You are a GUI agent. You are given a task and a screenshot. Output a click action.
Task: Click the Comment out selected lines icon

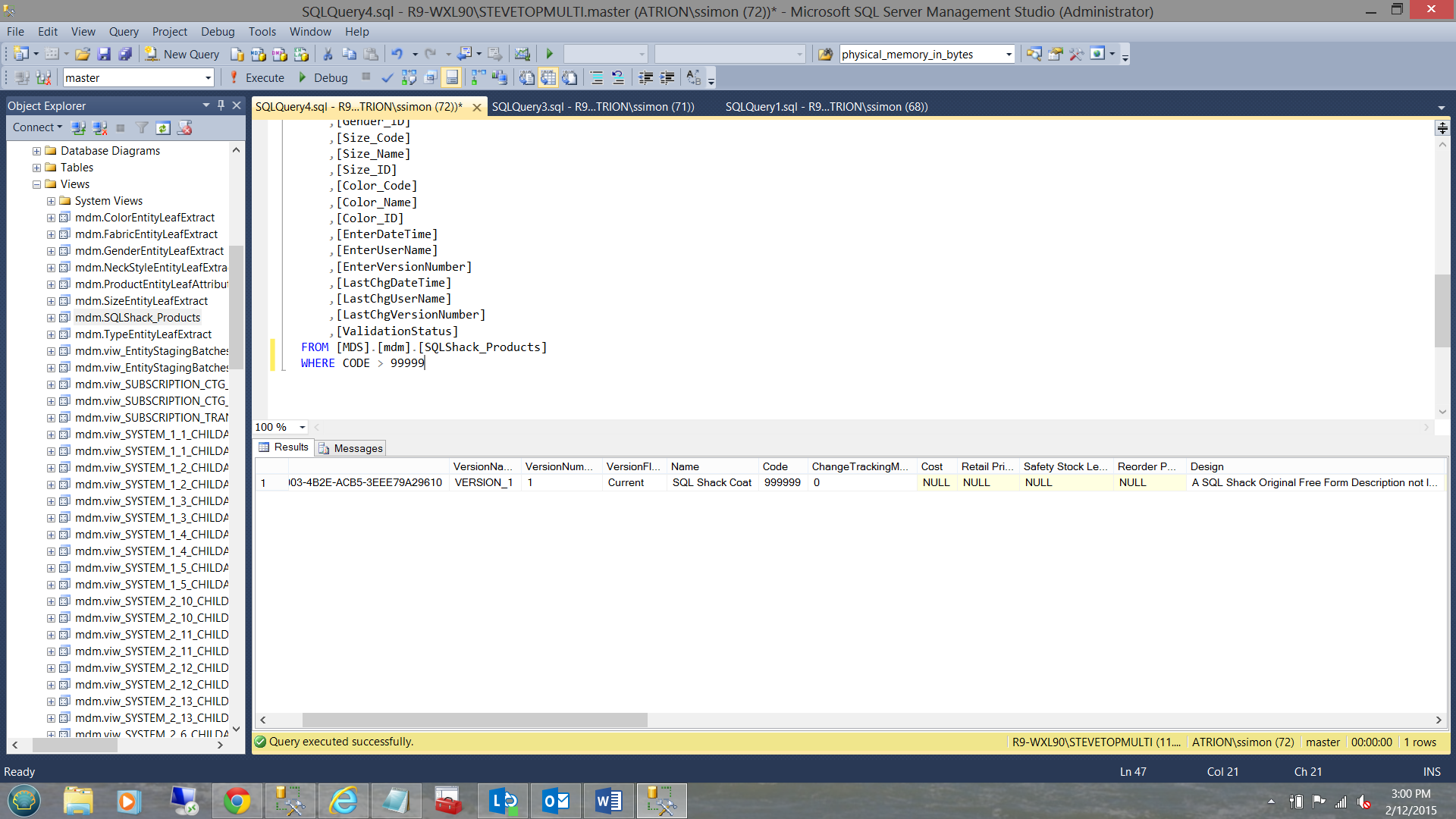click(x=597, y=77)
